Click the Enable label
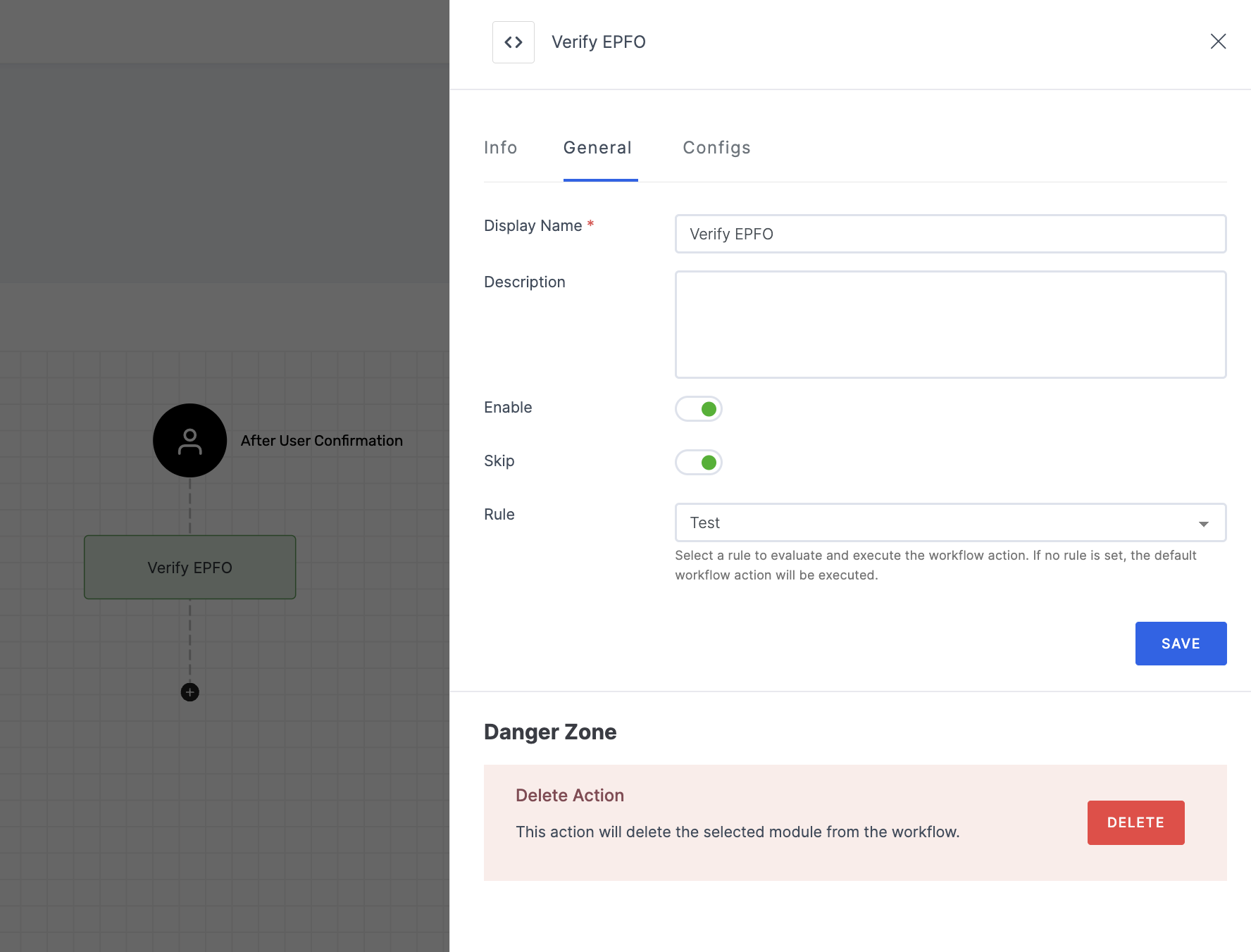 pyautogui.click(x=508, y=408)
